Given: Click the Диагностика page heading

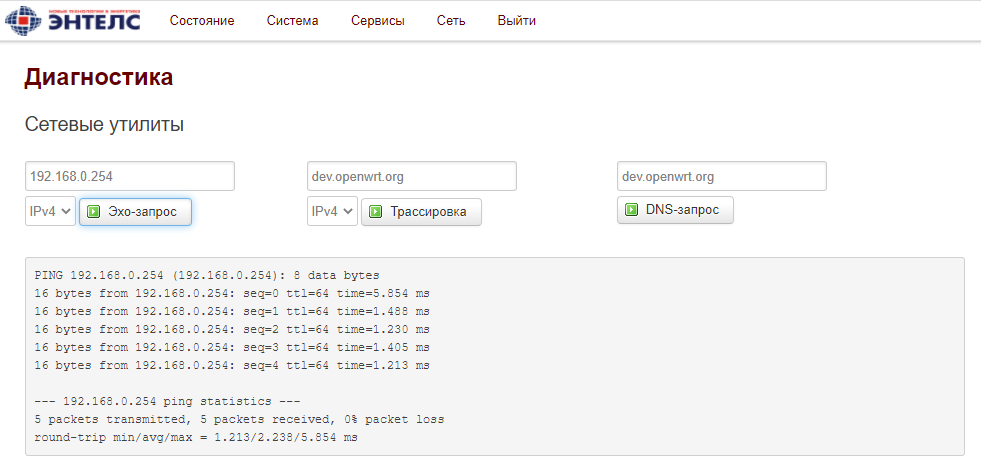Looking at the screenshot, I should click(99, 78).
